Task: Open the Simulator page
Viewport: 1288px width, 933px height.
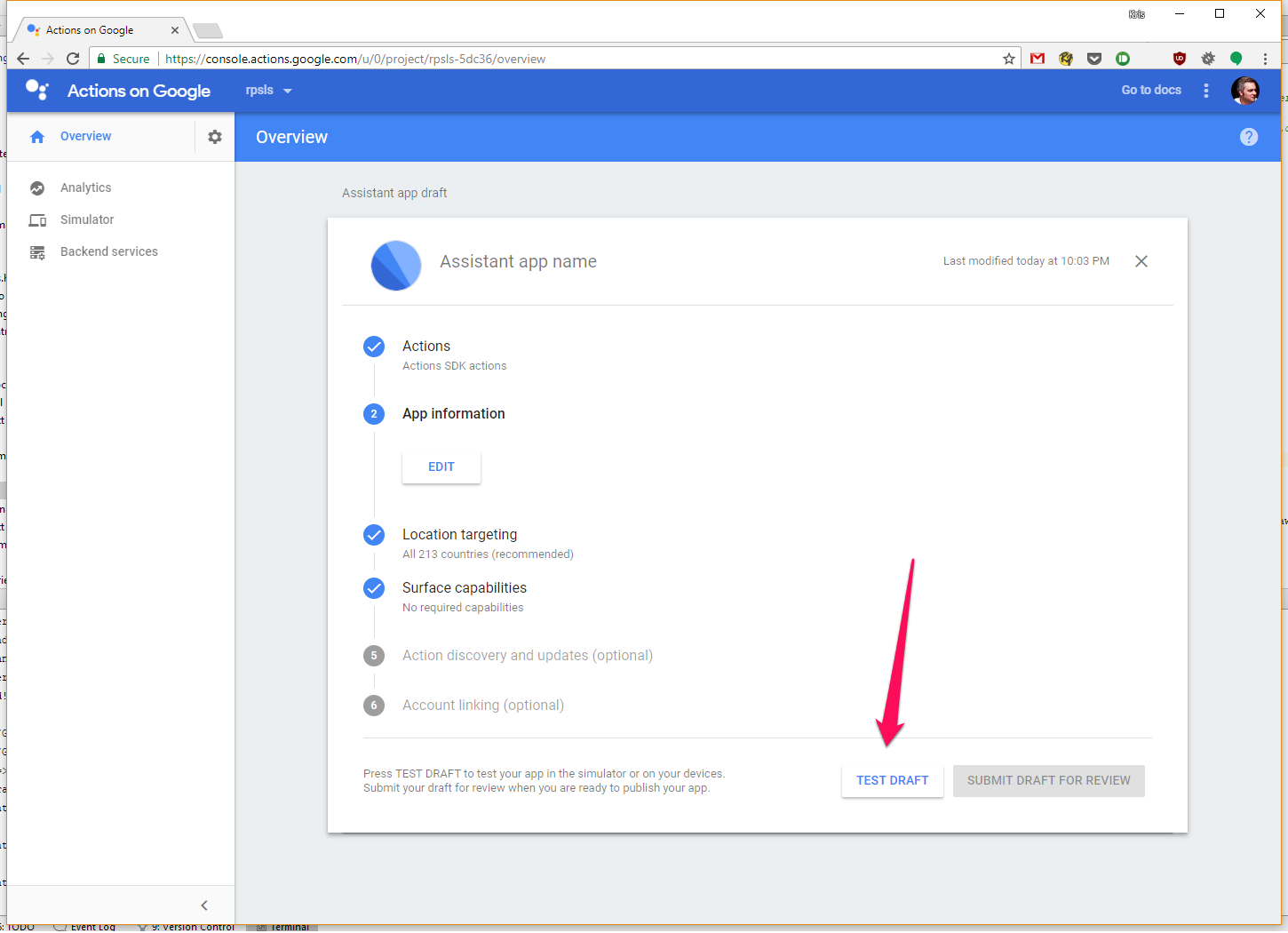Action: [x=87, y=219]
